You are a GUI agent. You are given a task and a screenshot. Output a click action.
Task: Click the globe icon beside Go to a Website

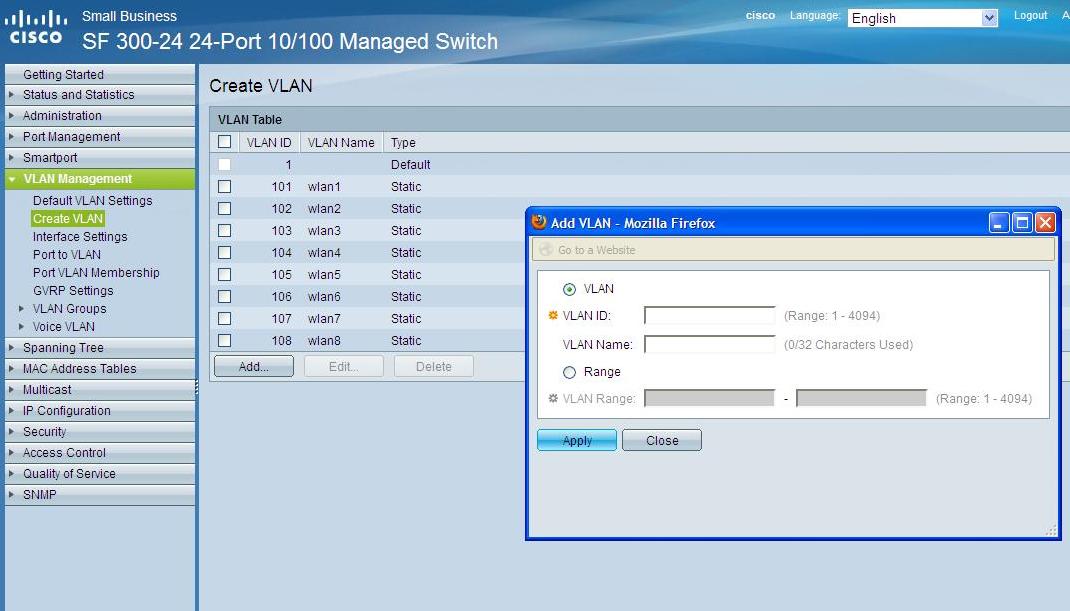tap(546, 250)
